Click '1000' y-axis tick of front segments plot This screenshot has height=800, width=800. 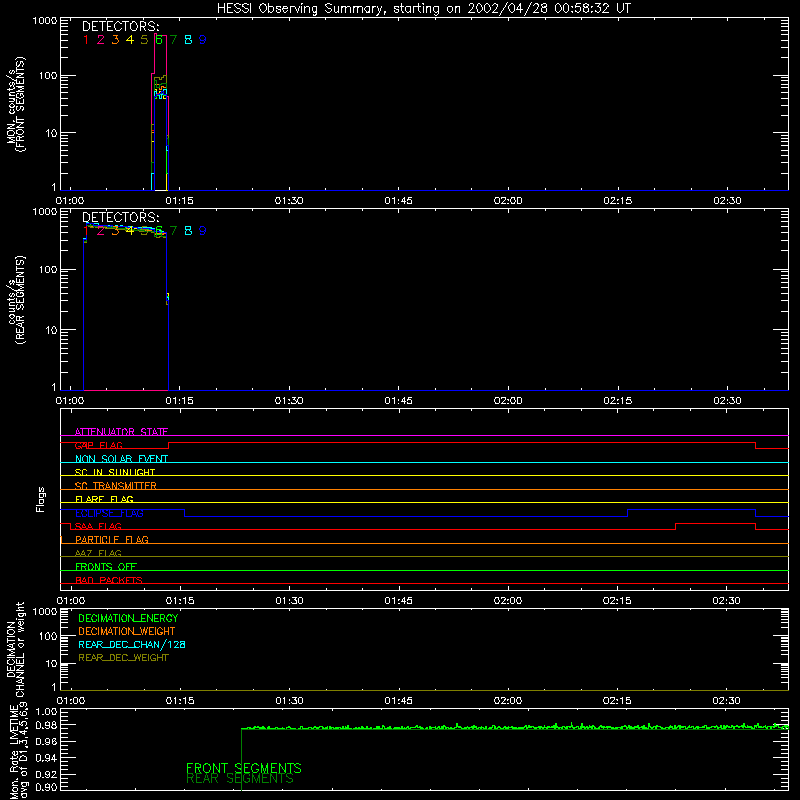45,21
